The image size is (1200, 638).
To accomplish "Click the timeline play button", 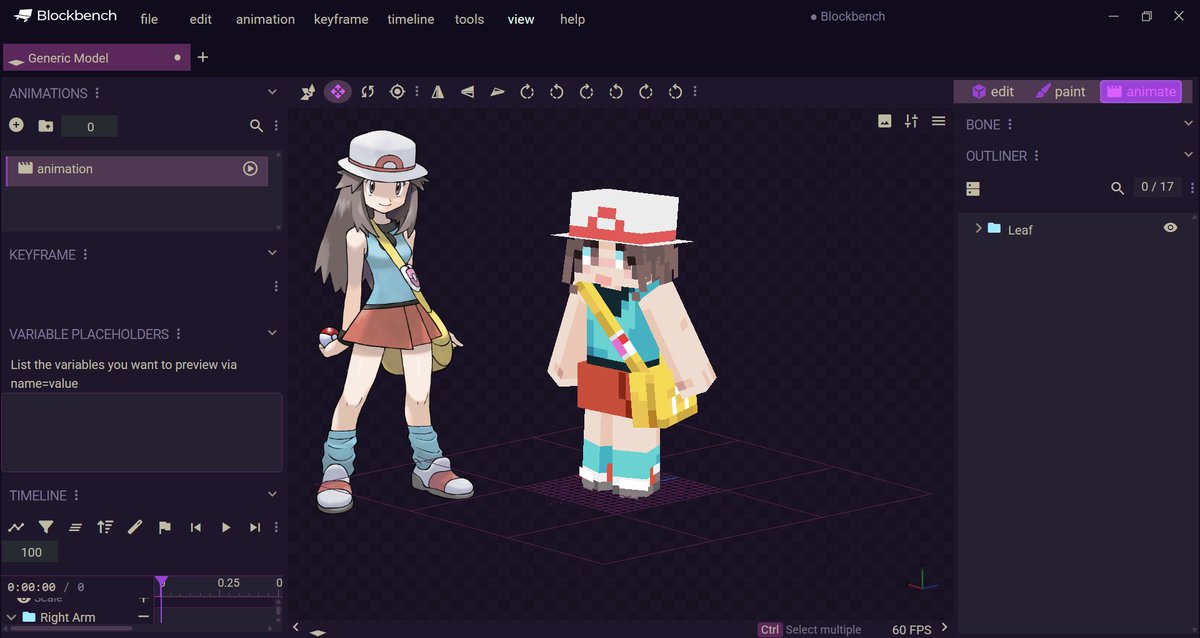I will 225,527.
